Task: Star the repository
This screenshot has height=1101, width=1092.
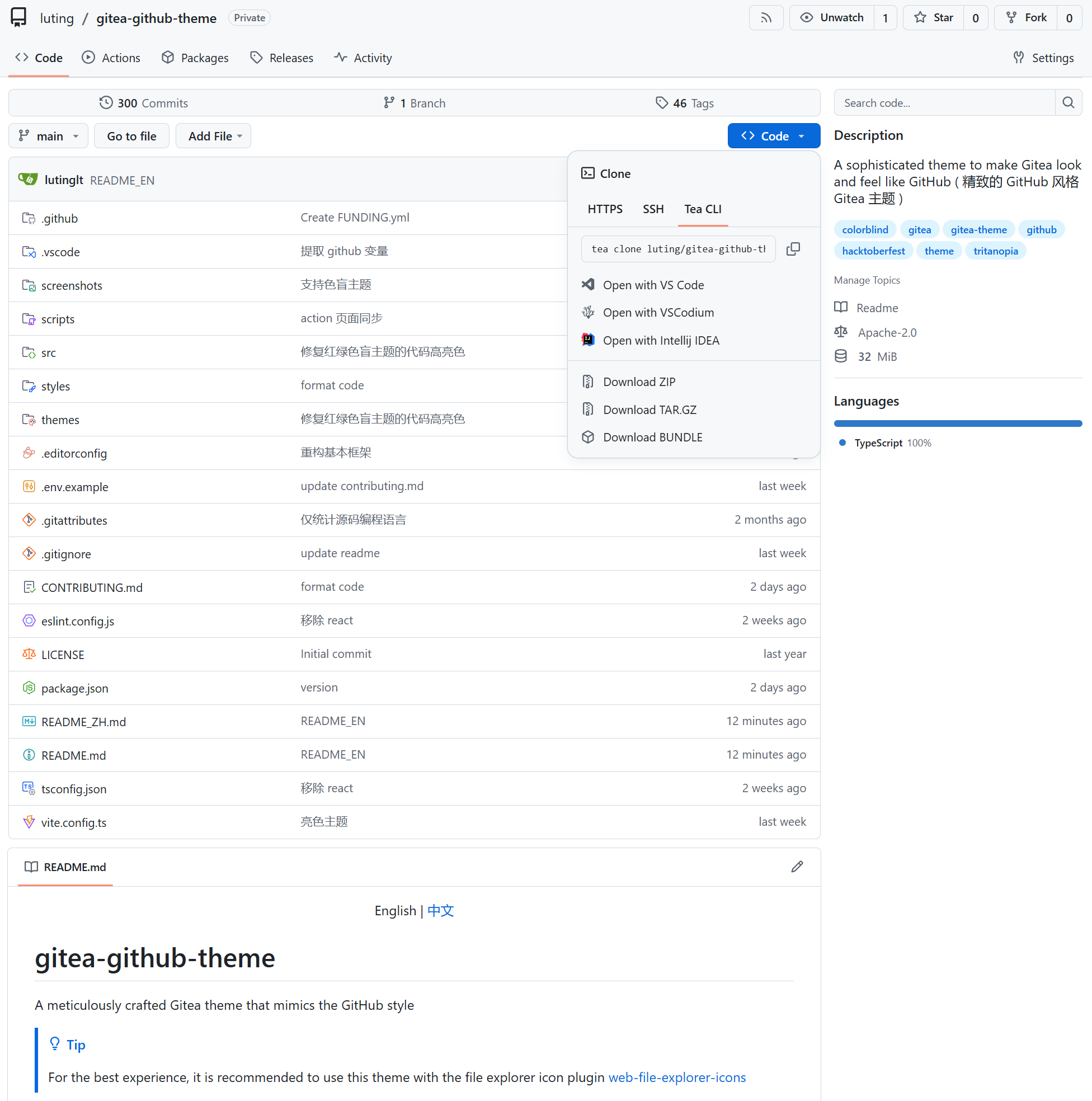Action: (x=934, y=18)
